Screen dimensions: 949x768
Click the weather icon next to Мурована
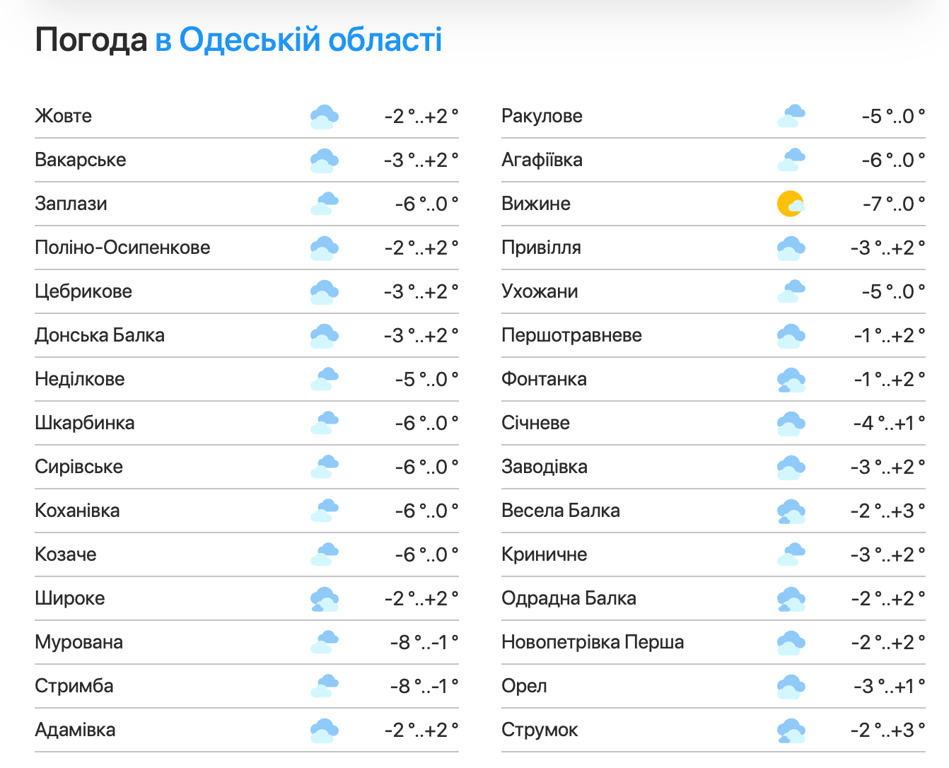point(324,643)
